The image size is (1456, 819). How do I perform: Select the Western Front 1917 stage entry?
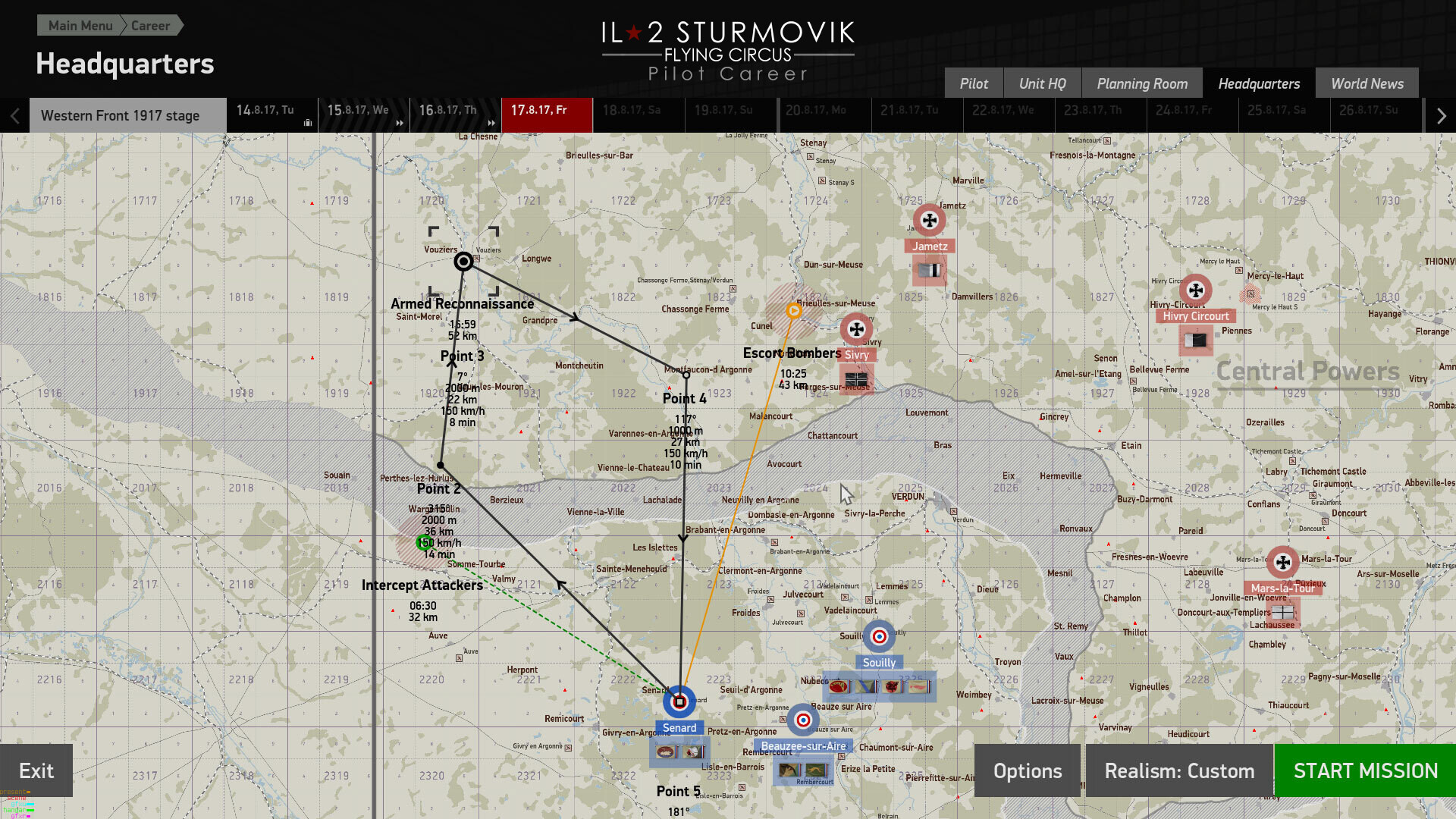128,115
